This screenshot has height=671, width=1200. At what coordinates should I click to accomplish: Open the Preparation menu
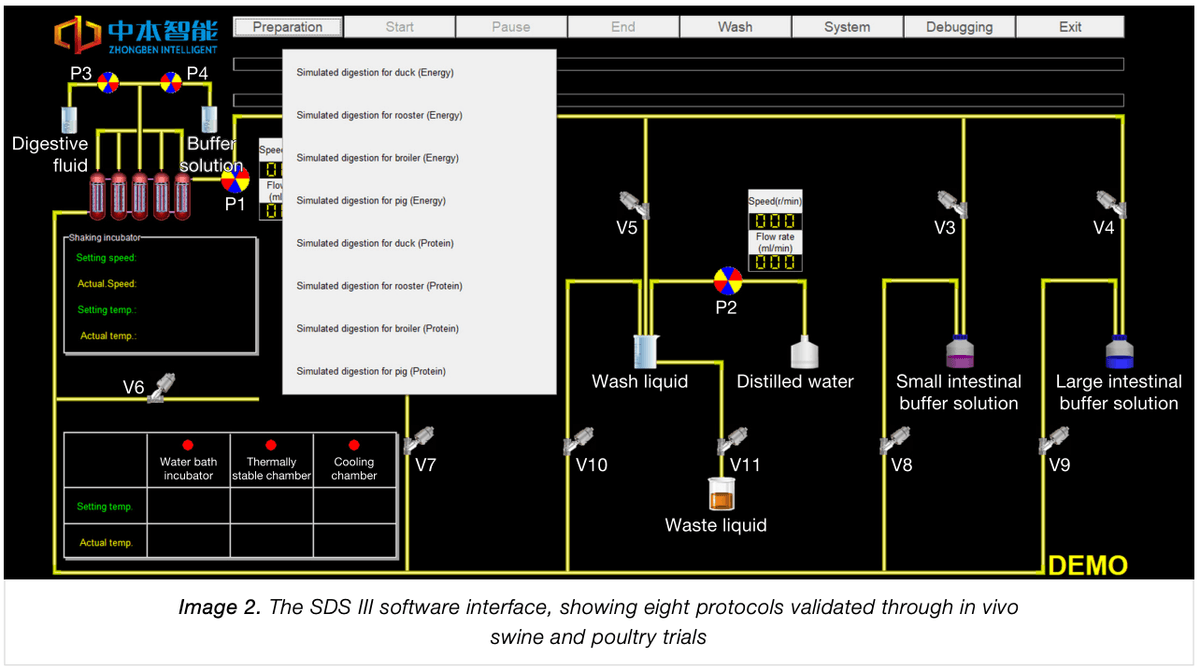coord(287,26)
